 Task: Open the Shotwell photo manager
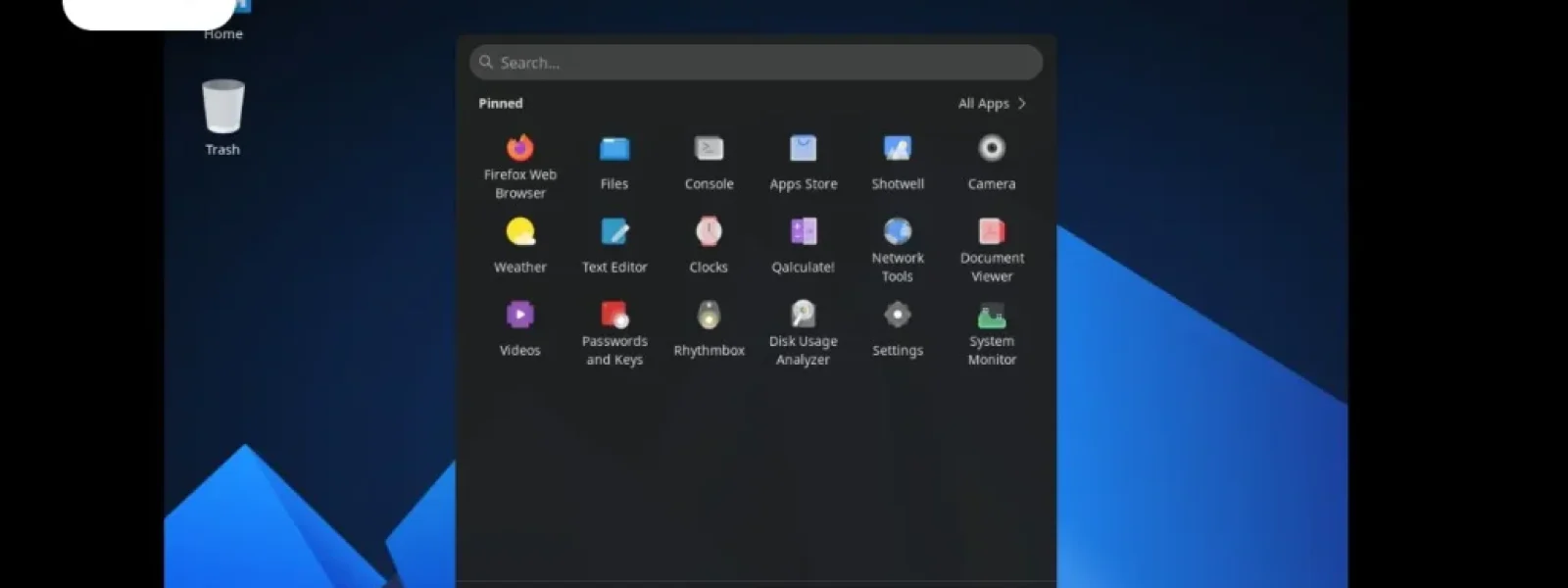pos(898,148)
